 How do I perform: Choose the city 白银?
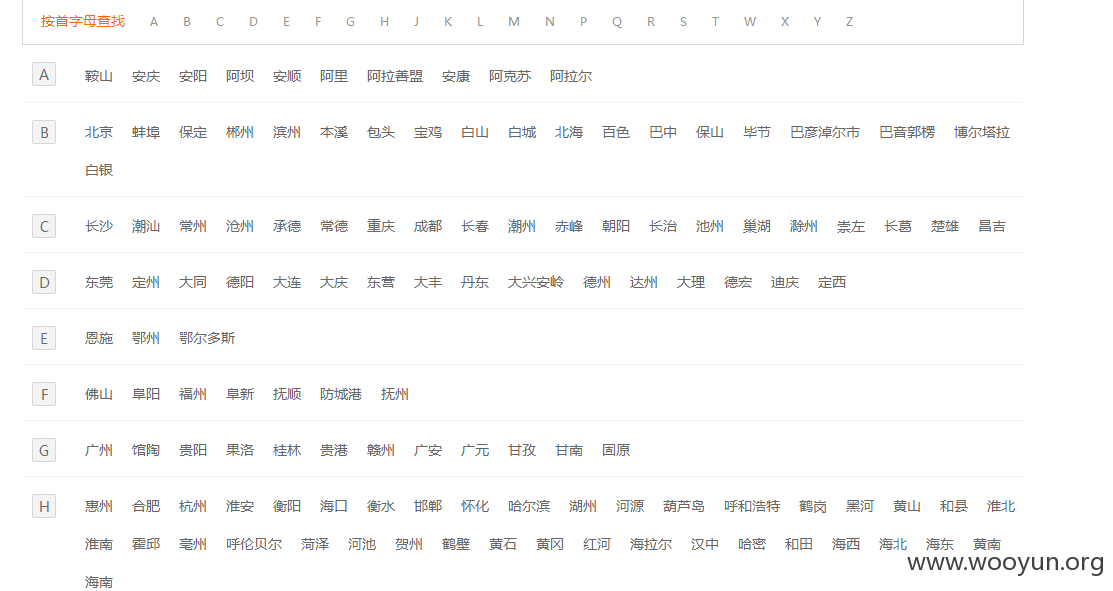[99, 170]
